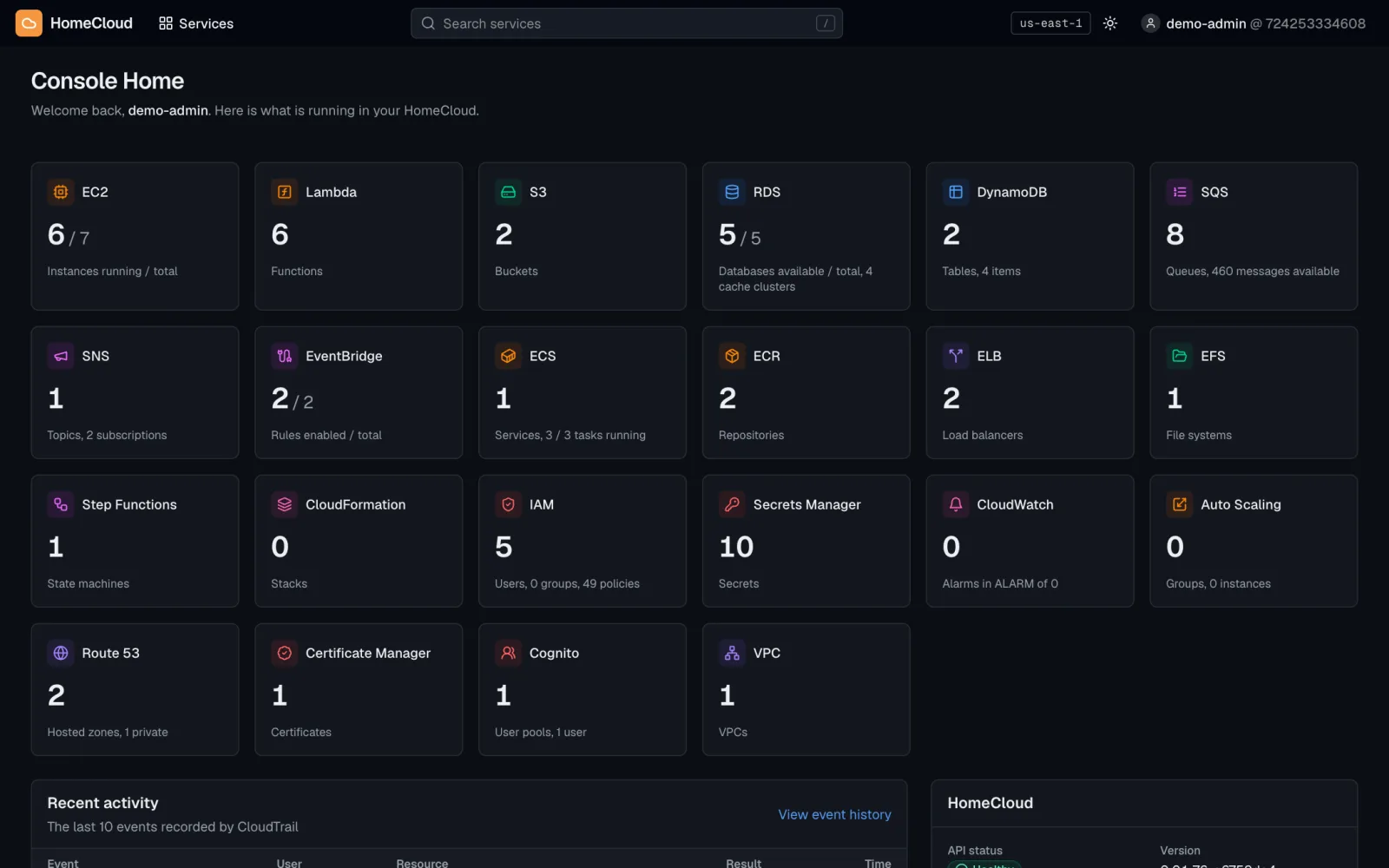Viewport: 1389px width, 868px height.
Task: Click the "Instances running / total" text
Action: (112, 272)
